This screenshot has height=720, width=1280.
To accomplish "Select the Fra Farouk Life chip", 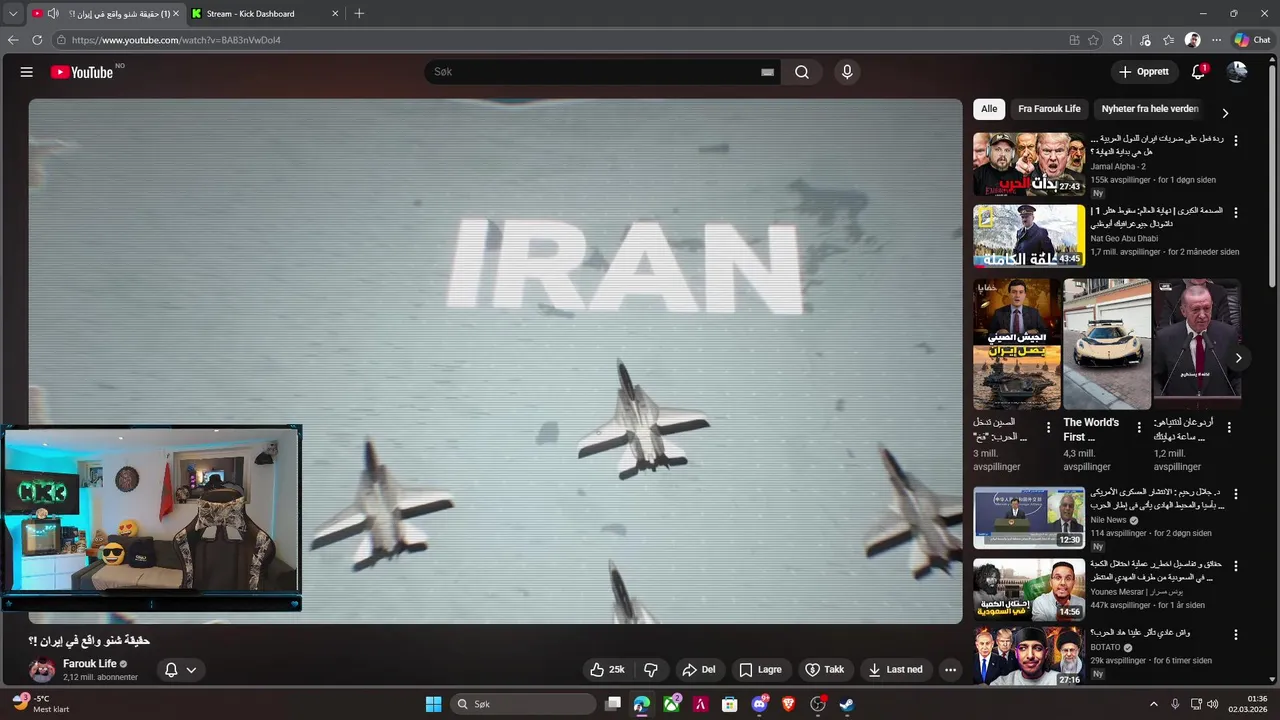I will coord(1049,109).
